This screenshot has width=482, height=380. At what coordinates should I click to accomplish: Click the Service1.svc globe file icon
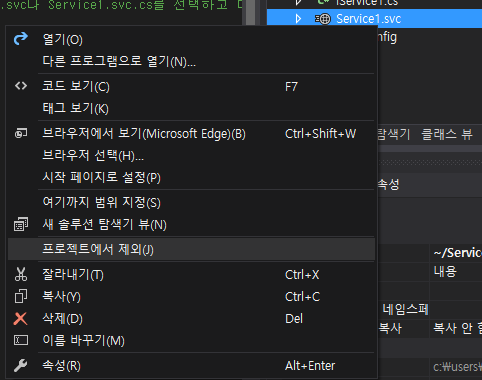pos(323,19)
